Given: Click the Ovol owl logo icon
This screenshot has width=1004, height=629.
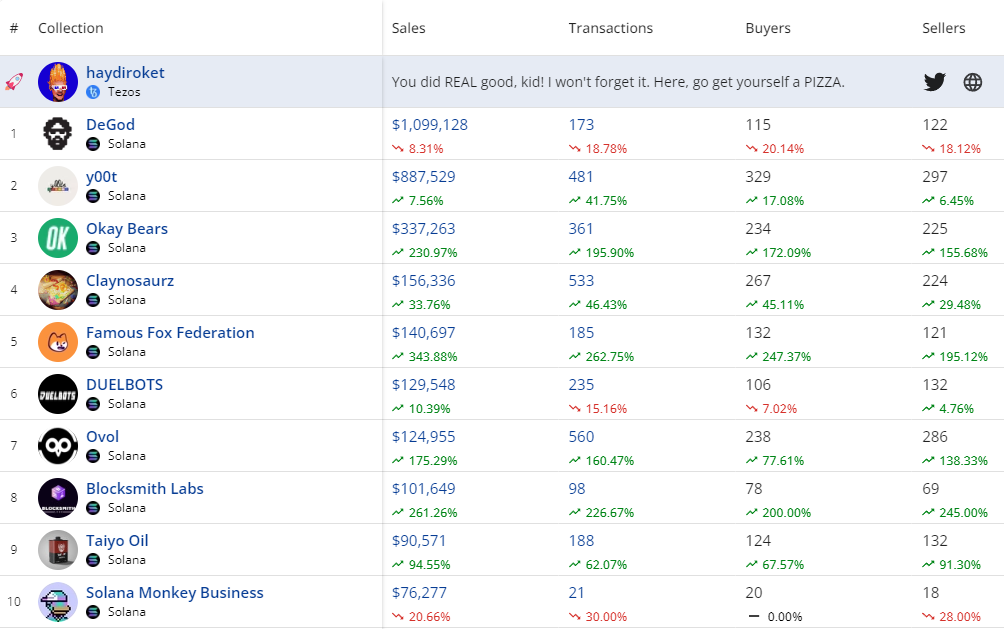Looking at the screenshot, I should pos(58,446).
